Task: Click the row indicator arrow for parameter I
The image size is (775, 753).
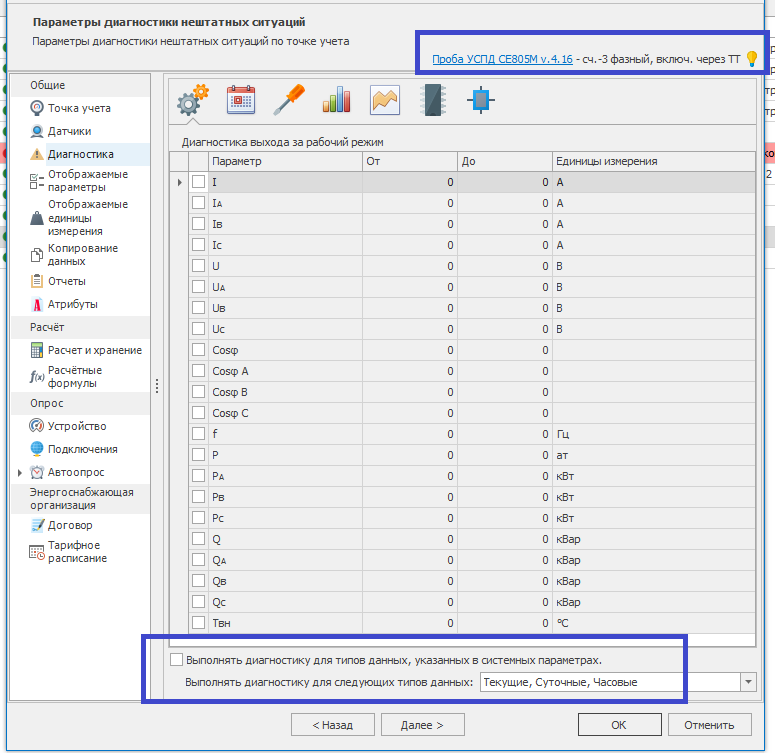Action: click(179, 182)
